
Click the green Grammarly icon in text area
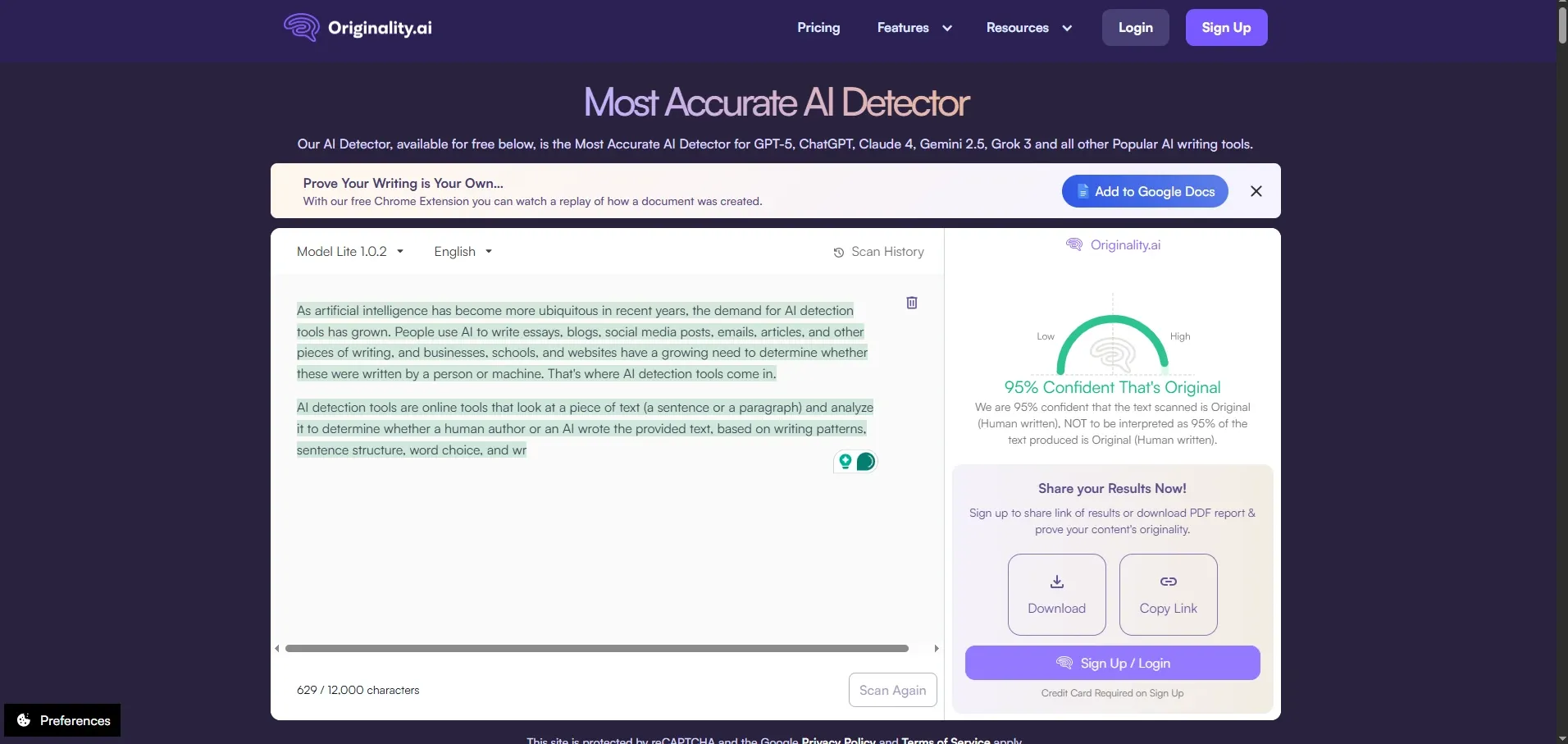(864, 462)
